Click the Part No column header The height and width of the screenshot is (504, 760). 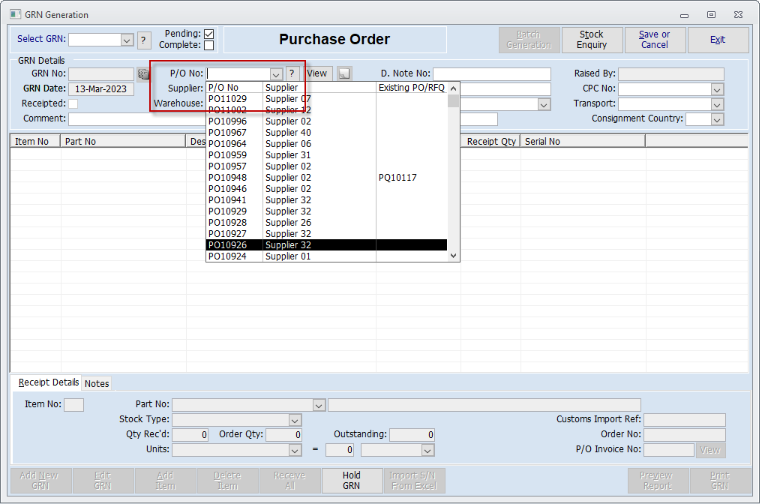(123, 142)
